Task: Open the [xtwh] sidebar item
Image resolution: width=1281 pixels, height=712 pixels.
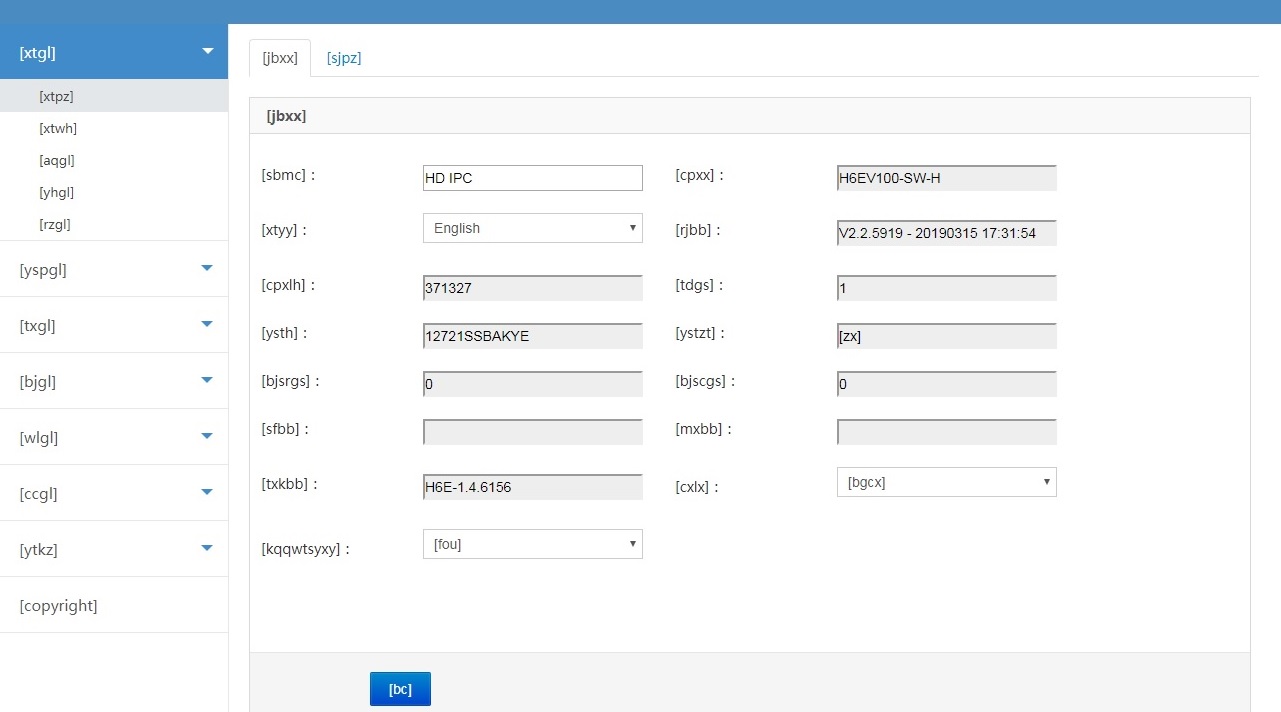Action: click(x=58, y=128)
